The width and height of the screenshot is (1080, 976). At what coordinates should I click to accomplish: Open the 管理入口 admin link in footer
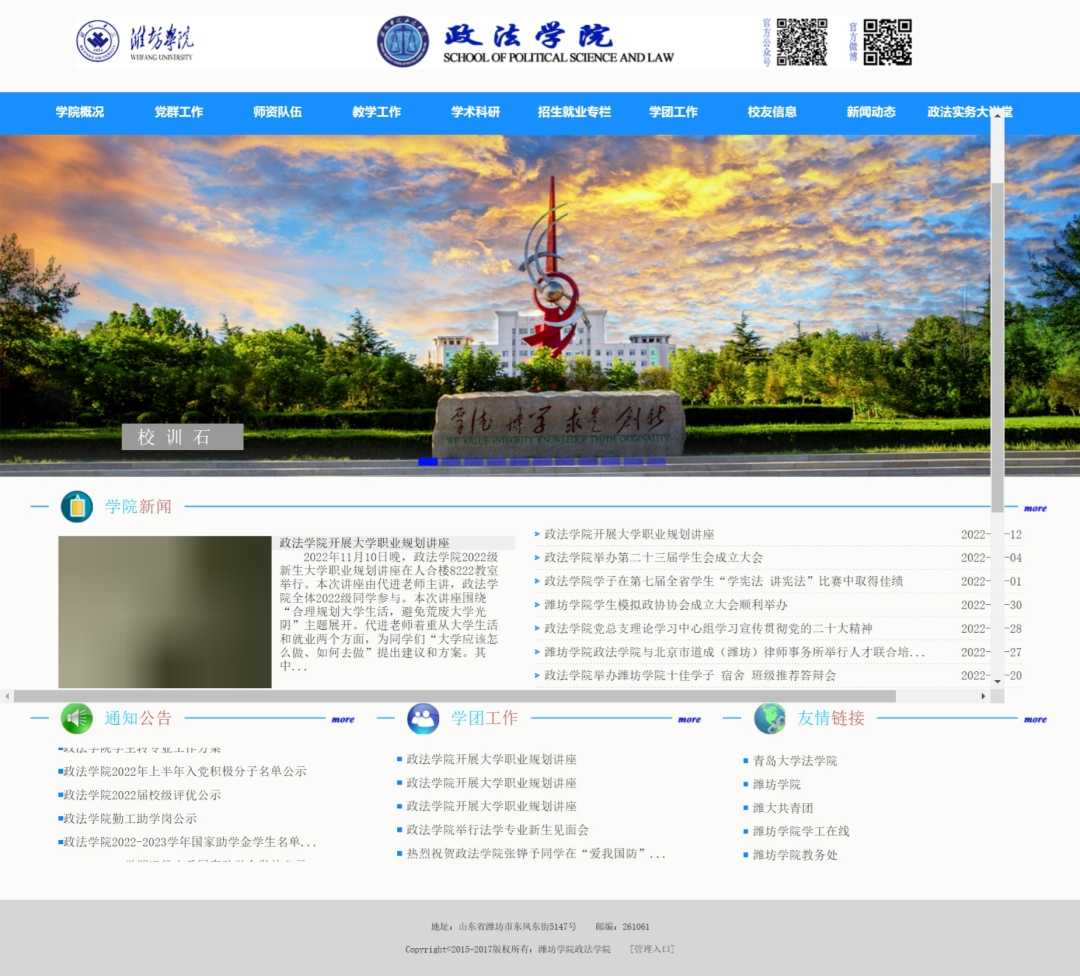[652, 949]
